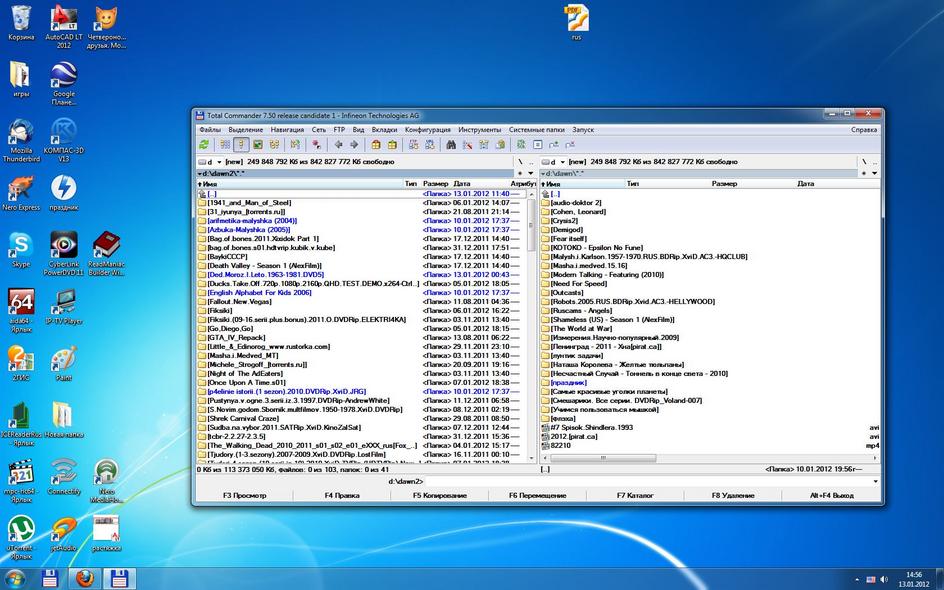This screenshot has height=590, width=944.
Task: Open Connectify desktop shortcut
Action: point(64,477)
